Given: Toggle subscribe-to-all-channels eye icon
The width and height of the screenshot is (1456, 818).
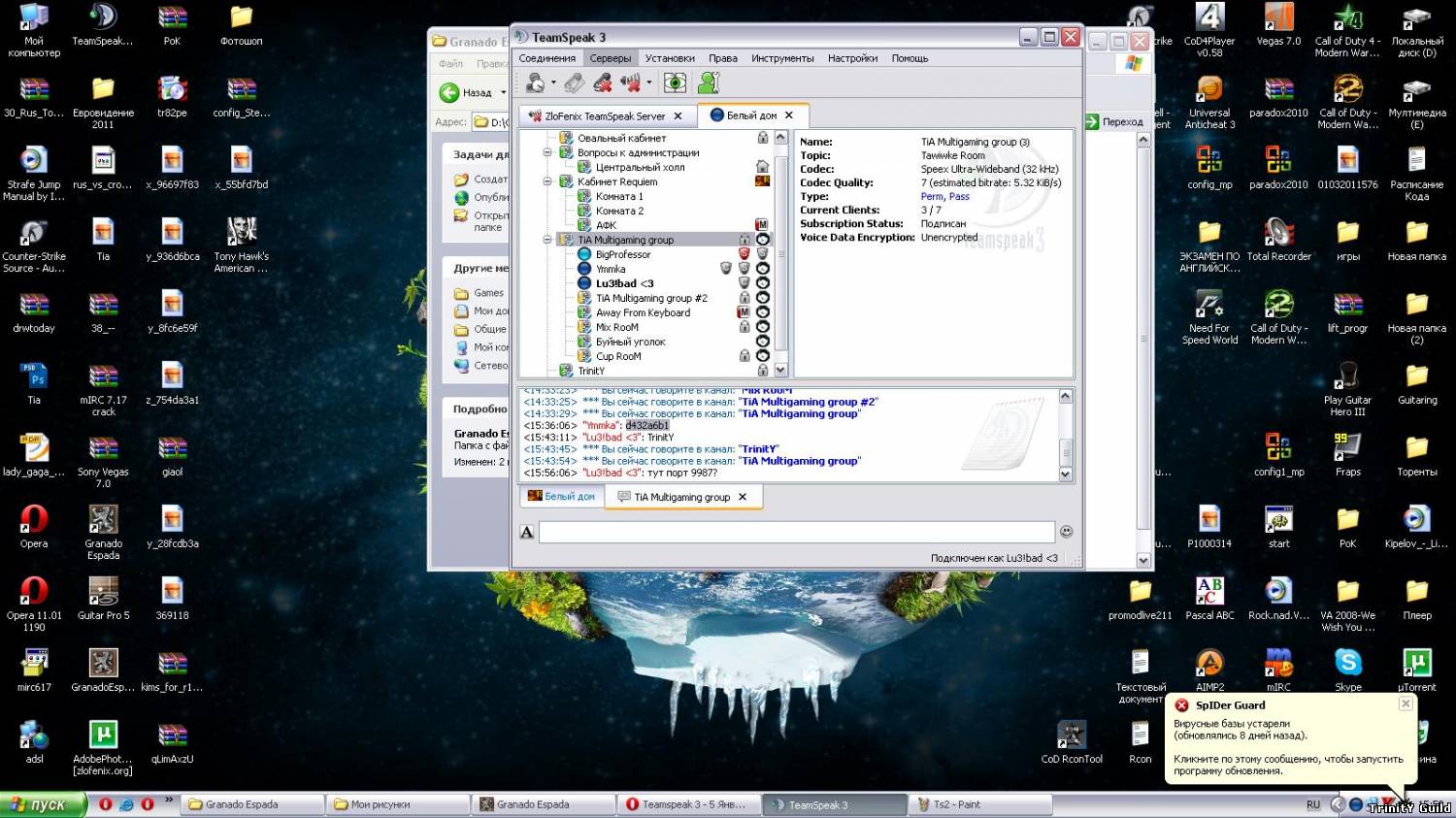Looking at the screenshot, I should (675, 83).
